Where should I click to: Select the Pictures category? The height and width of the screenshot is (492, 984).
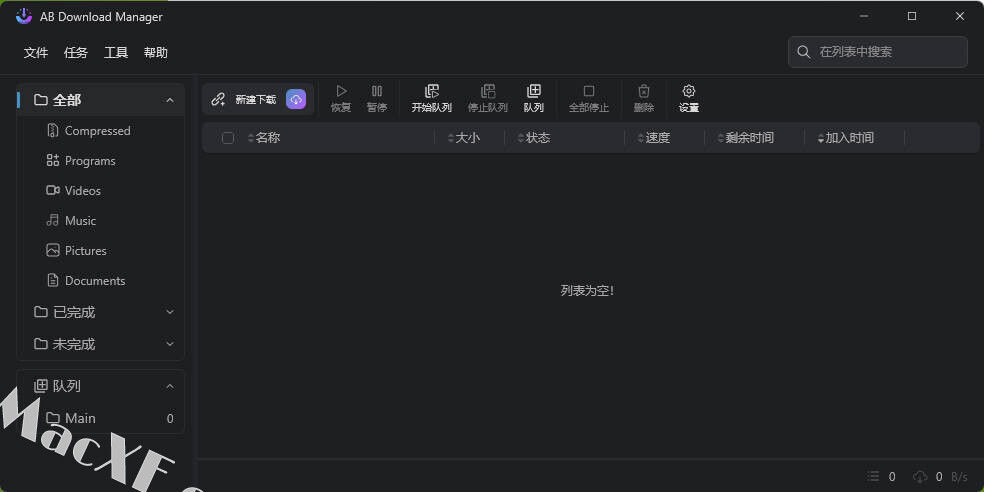(100, 250)
